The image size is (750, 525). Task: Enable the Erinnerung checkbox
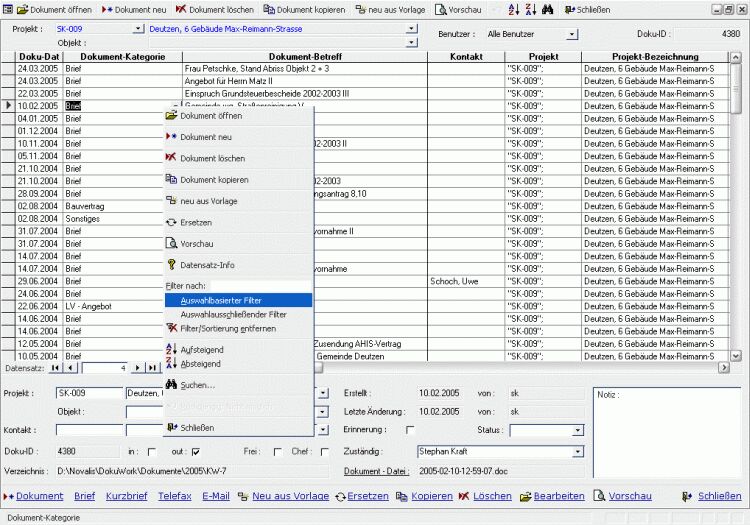click(x=409, y=430)
